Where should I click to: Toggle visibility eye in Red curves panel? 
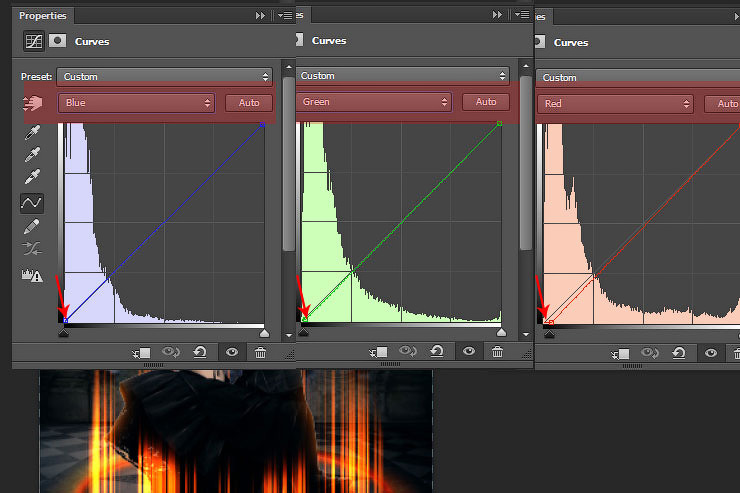click(710, 352)
